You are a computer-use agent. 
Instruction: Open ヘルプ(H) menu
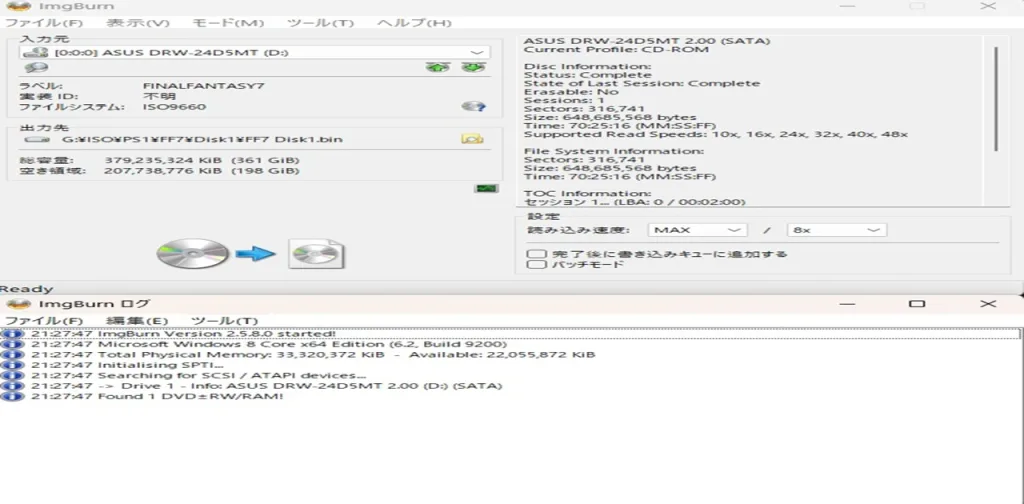click(x=414, y=23)
